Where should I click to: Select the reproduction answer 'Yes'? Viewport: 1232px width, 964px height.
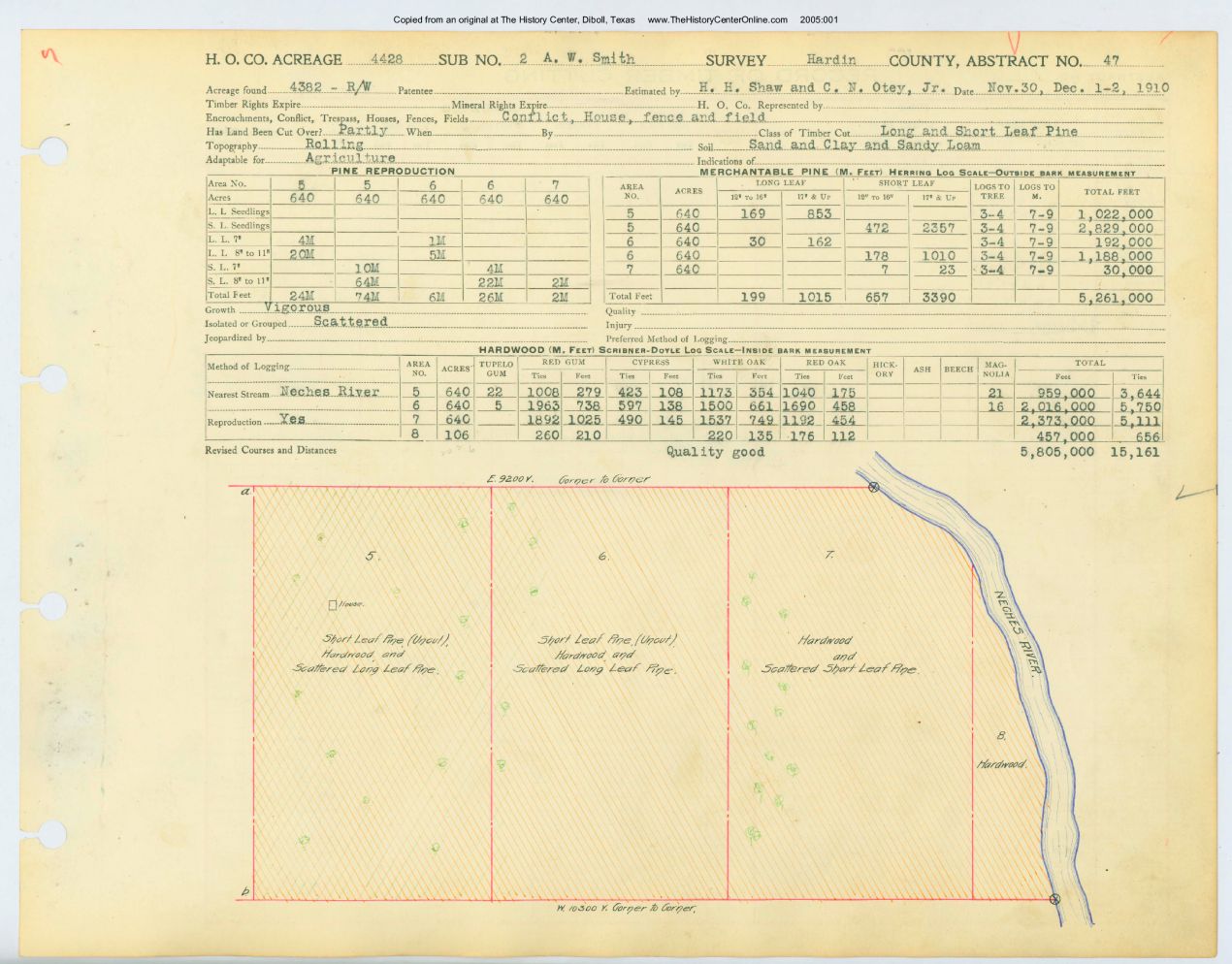[x=292, y=420]
